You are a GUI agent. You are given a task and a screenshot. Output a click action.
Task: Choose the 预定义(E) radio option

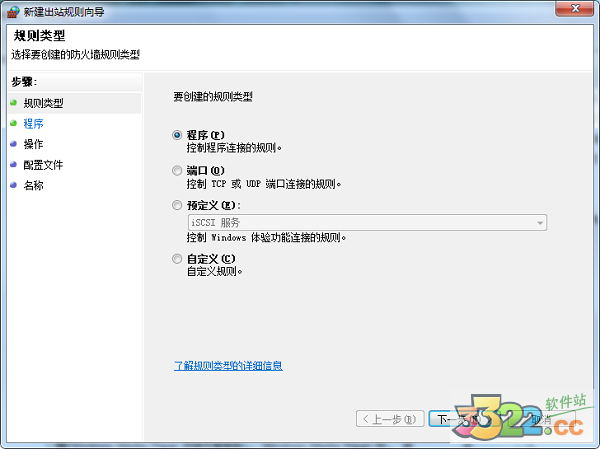pos(177,206)
